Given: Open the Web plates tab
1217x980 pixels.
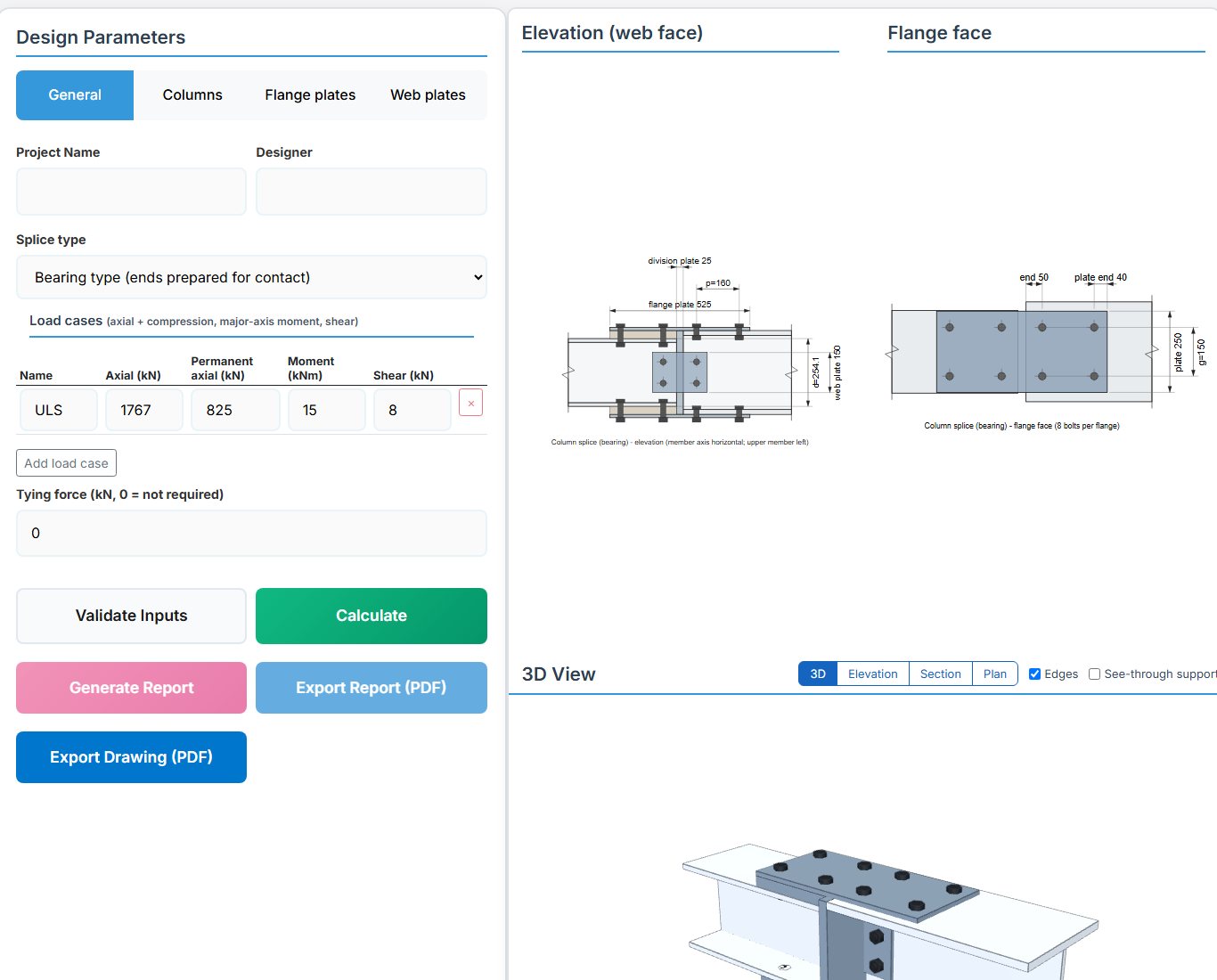Looking at the screenshot, I should (x=428, y=95).
